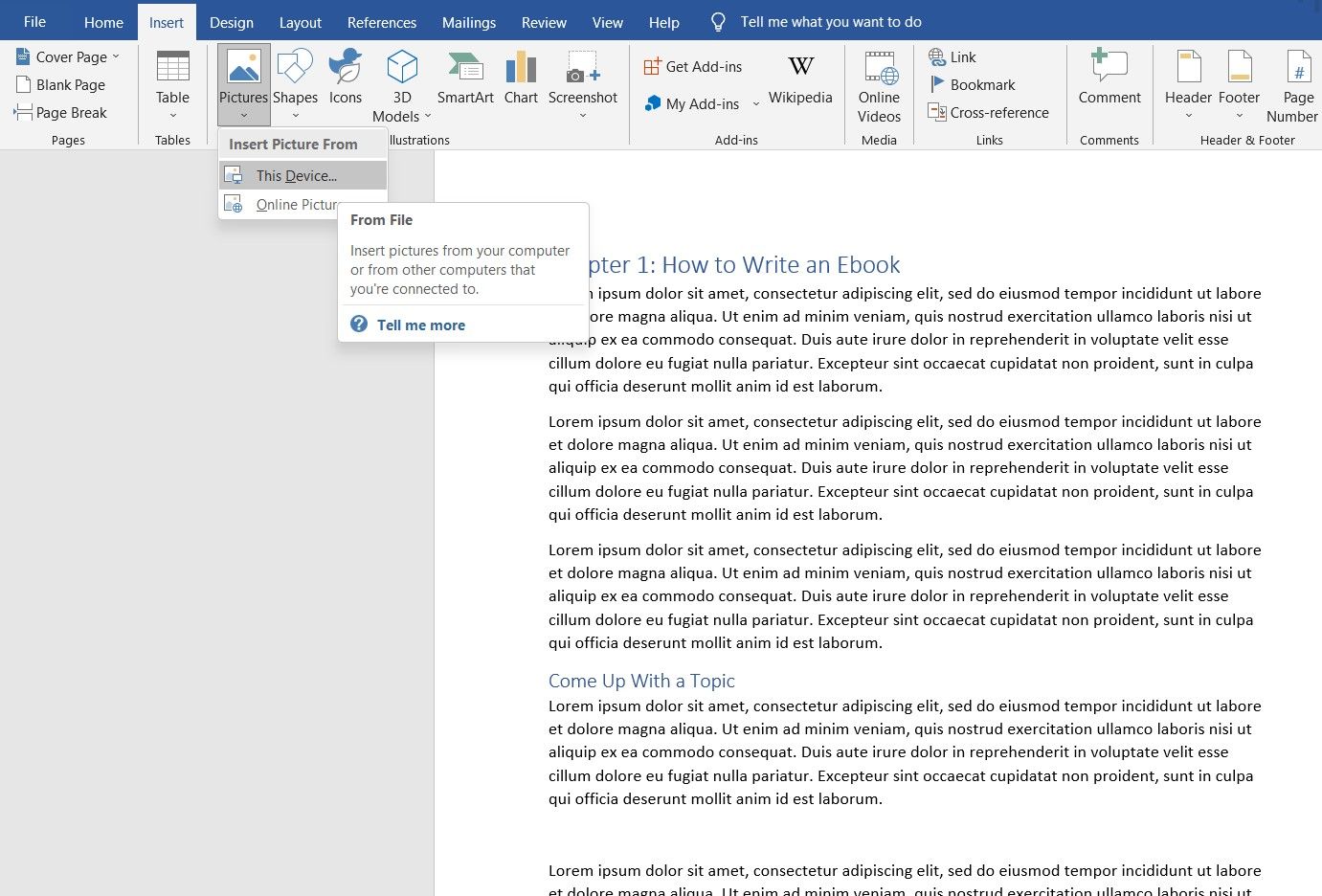Open the Wikipedia add-in
Viewport: 1322px width, 896px height.
(800, 86)
